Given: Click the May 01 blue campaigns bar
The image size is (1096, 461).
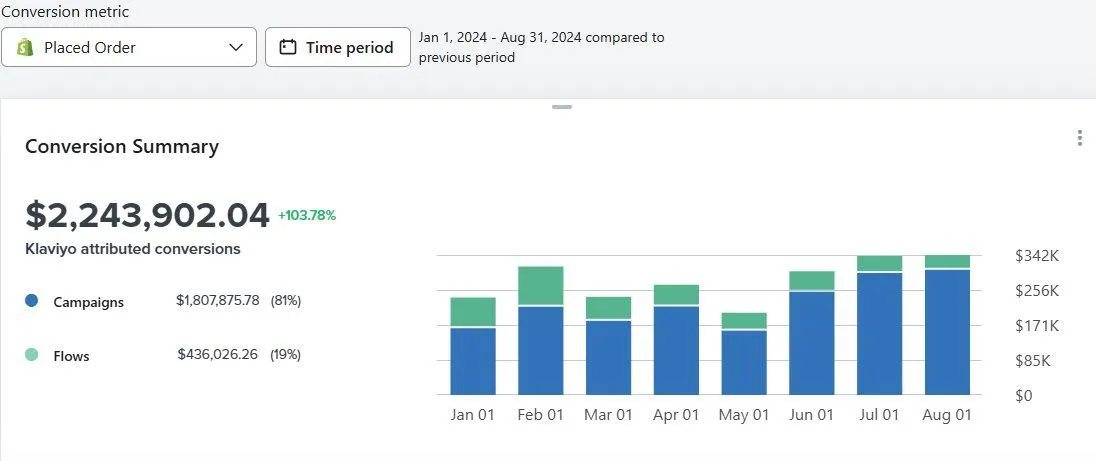Looking at the screenshot, I should point(744,362).
